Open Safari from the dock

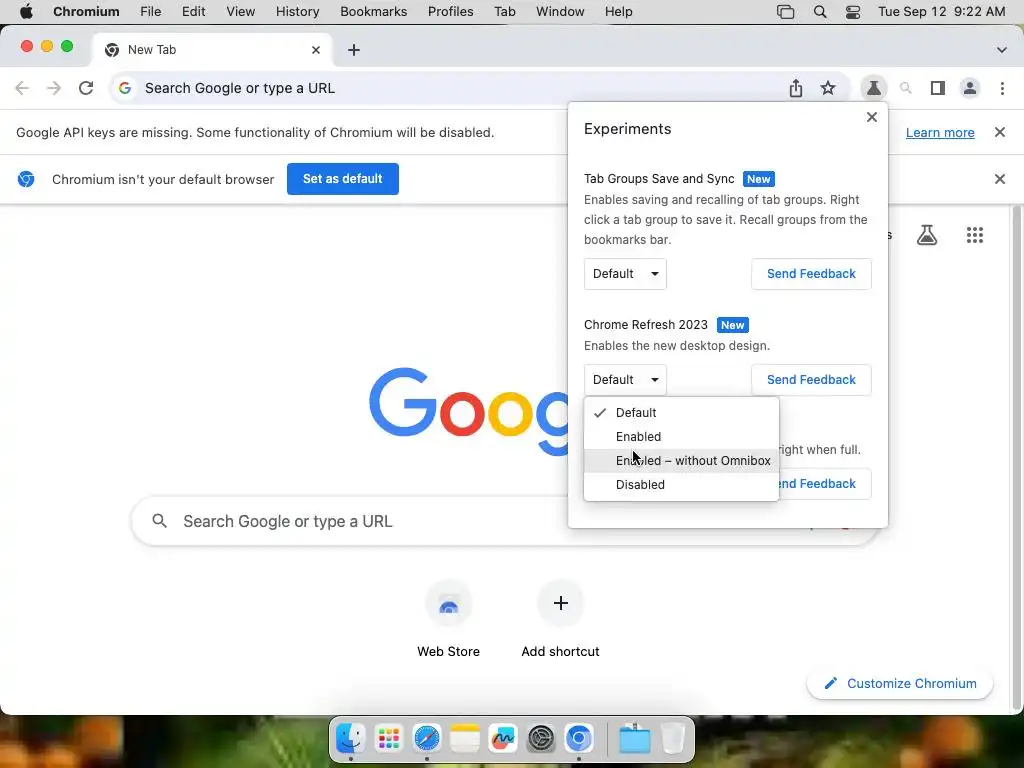[427, 739]
